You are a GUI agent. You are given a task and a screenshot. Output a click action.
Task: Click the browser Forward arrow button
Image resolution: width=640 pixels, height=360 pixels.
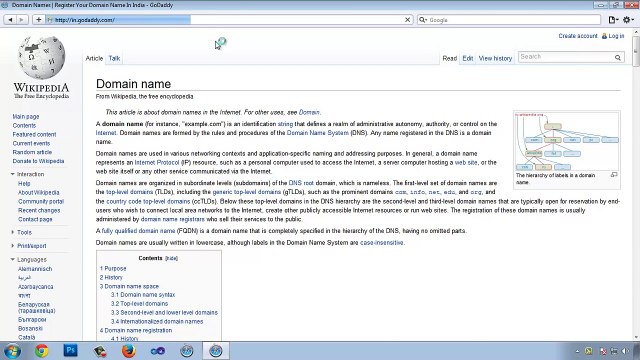coord(22,20)
